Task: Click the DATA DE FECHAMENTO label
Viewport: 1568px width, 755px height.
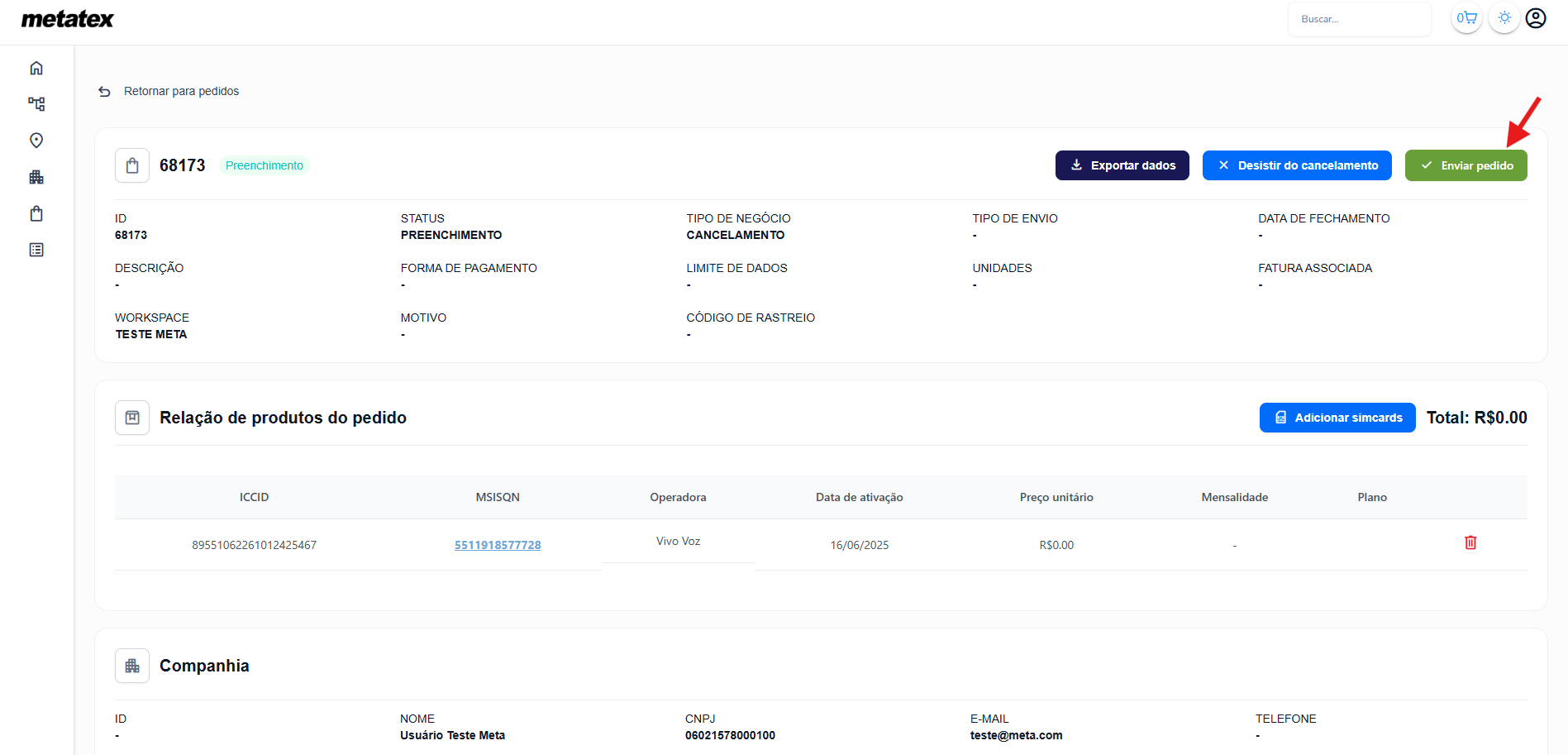Action: coord(1324,218)
